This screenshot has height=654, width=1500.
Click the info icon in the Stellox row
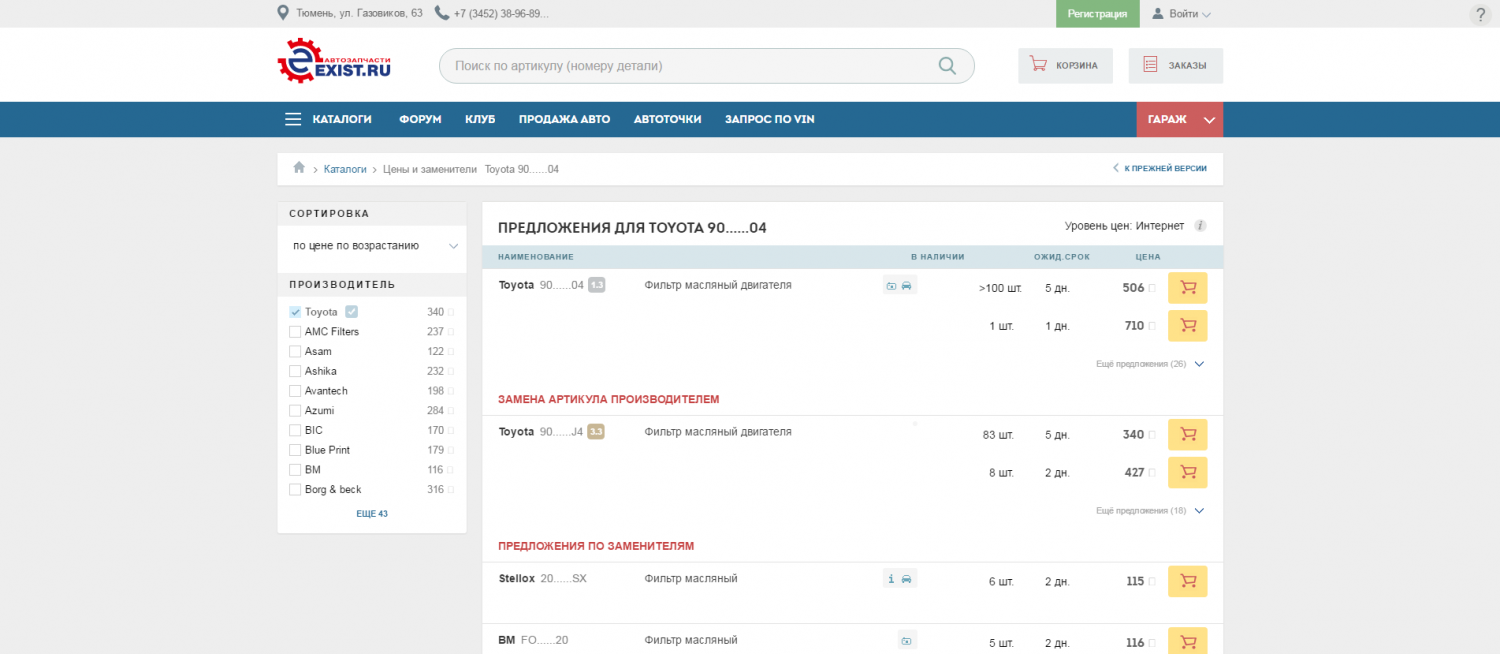[x=890, y=579]
